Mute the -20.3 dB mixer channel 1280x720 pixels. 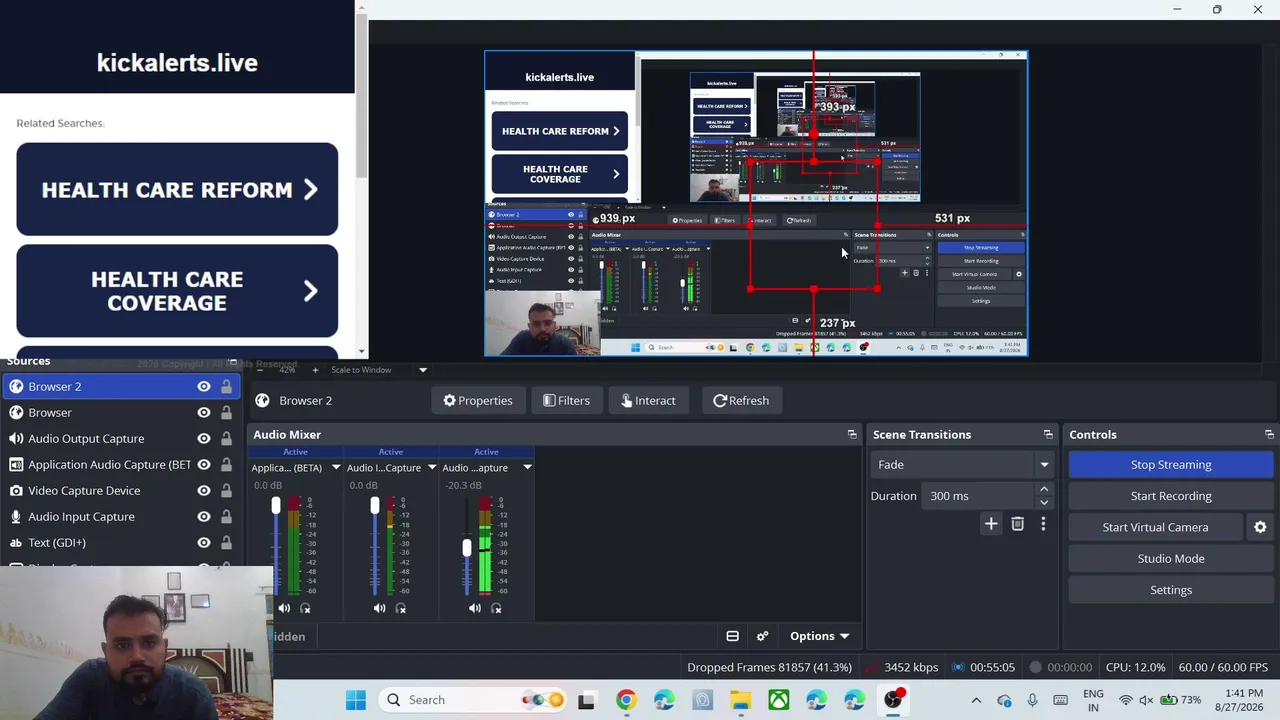coord(474,608)
